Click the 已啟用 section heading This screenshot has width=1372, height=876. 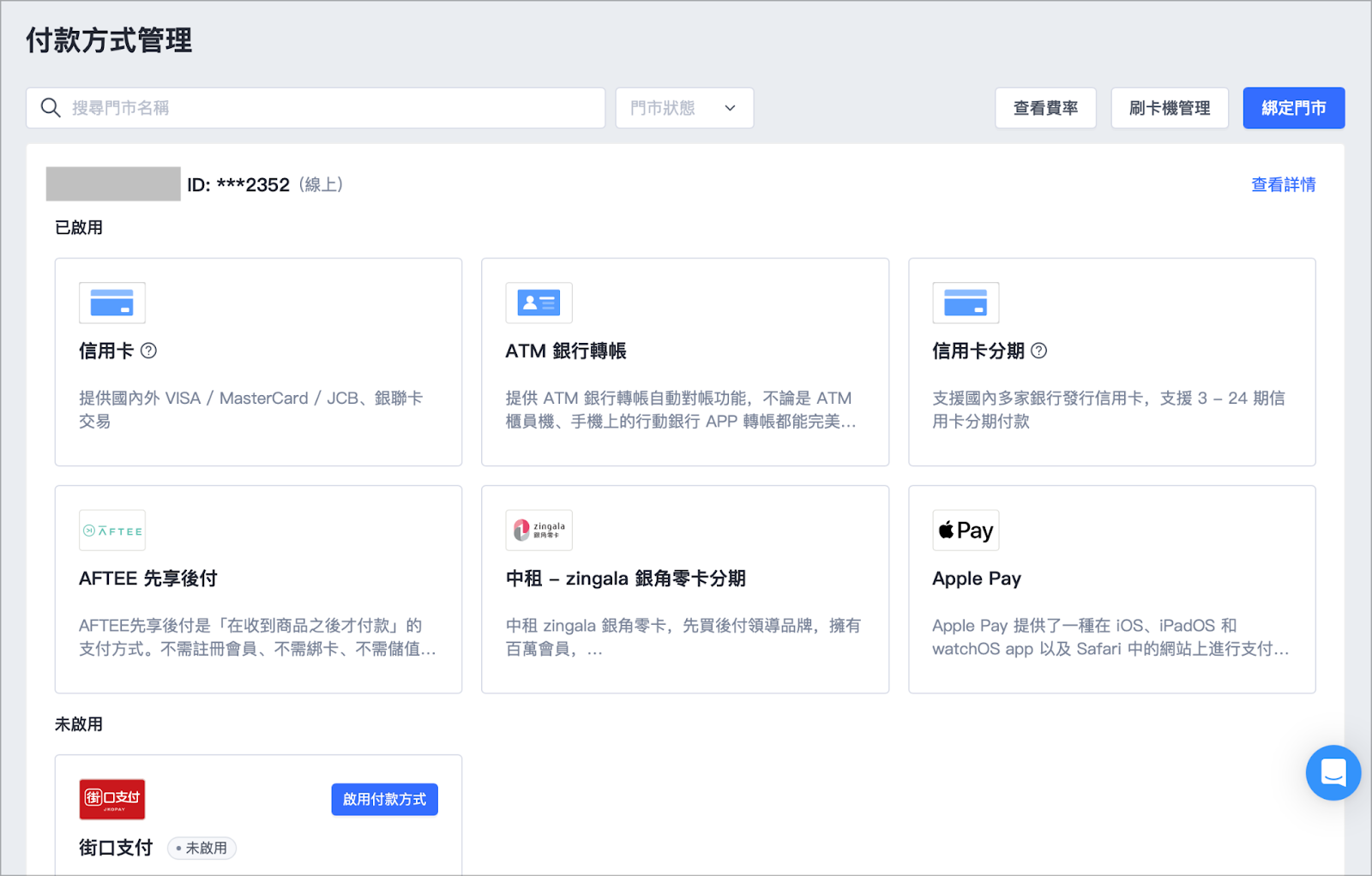pyautogui.click(x=79, y=227)
